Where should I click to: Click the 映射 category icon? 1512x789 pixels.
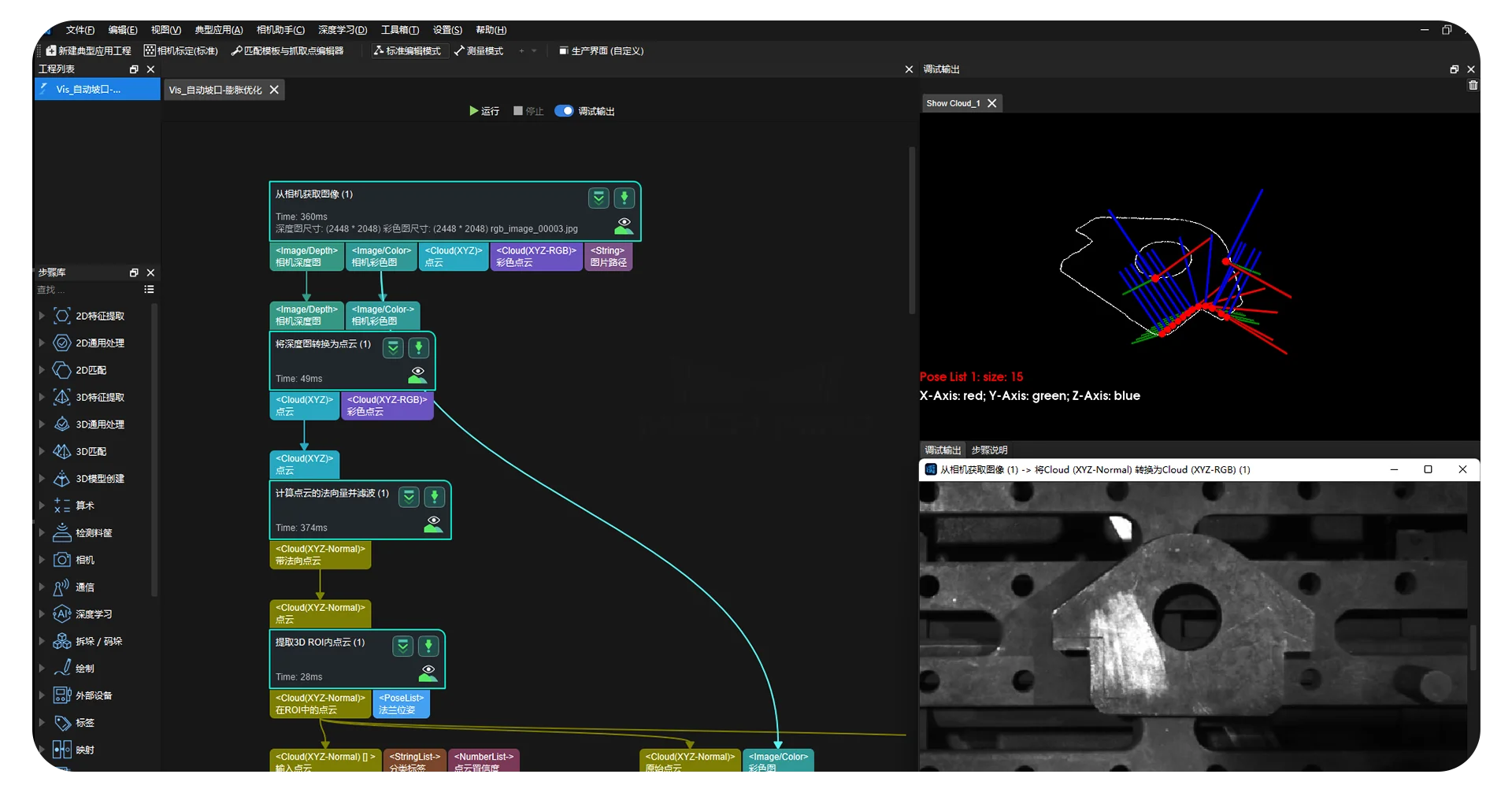click(62, 750)
